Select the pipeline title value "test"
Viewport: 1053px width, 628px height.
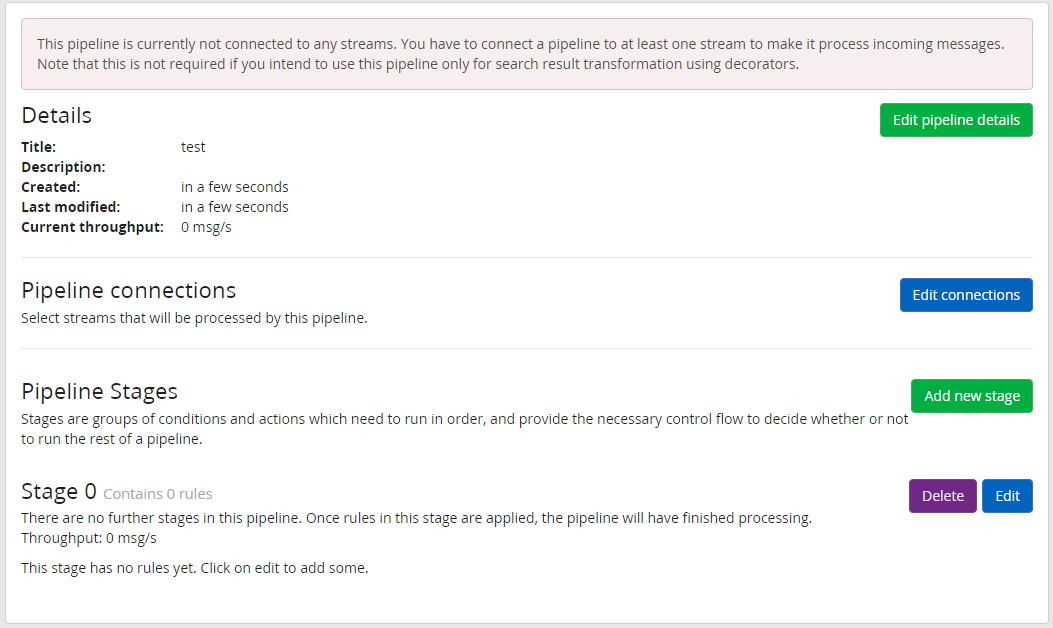point(193,147)
